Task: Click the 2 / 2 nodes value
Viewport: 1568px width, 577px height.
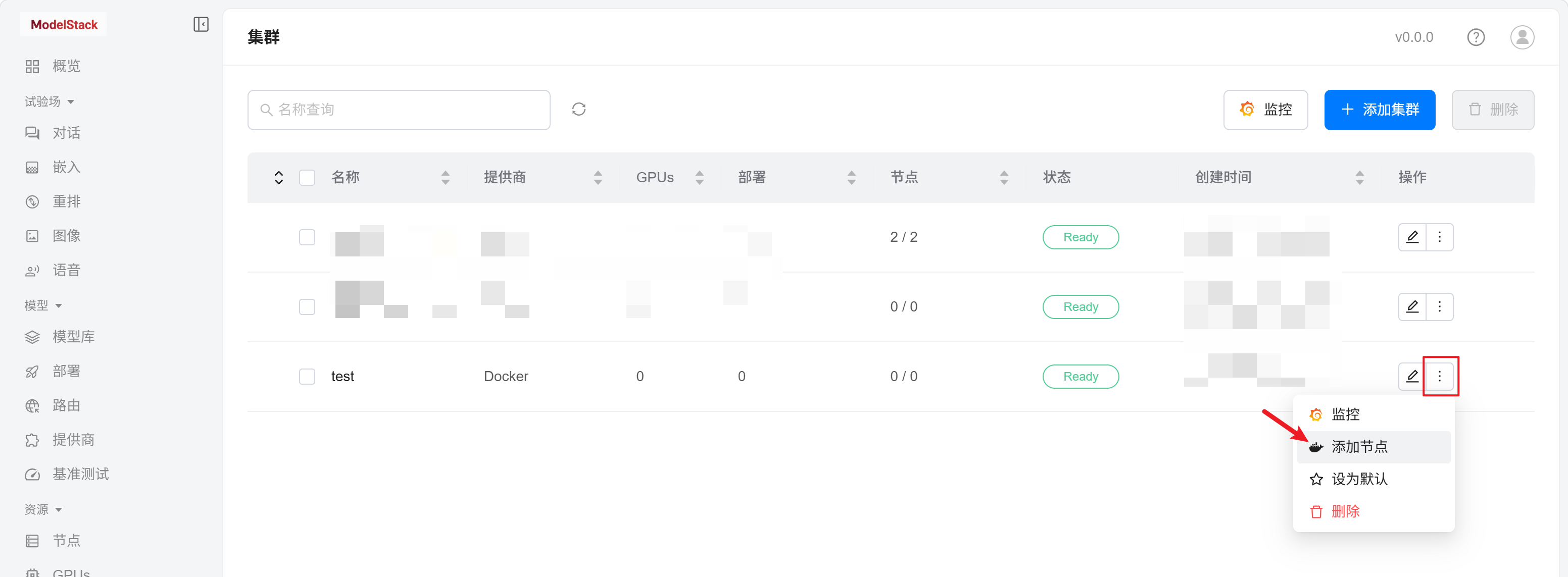Action: tap(903, 237)
